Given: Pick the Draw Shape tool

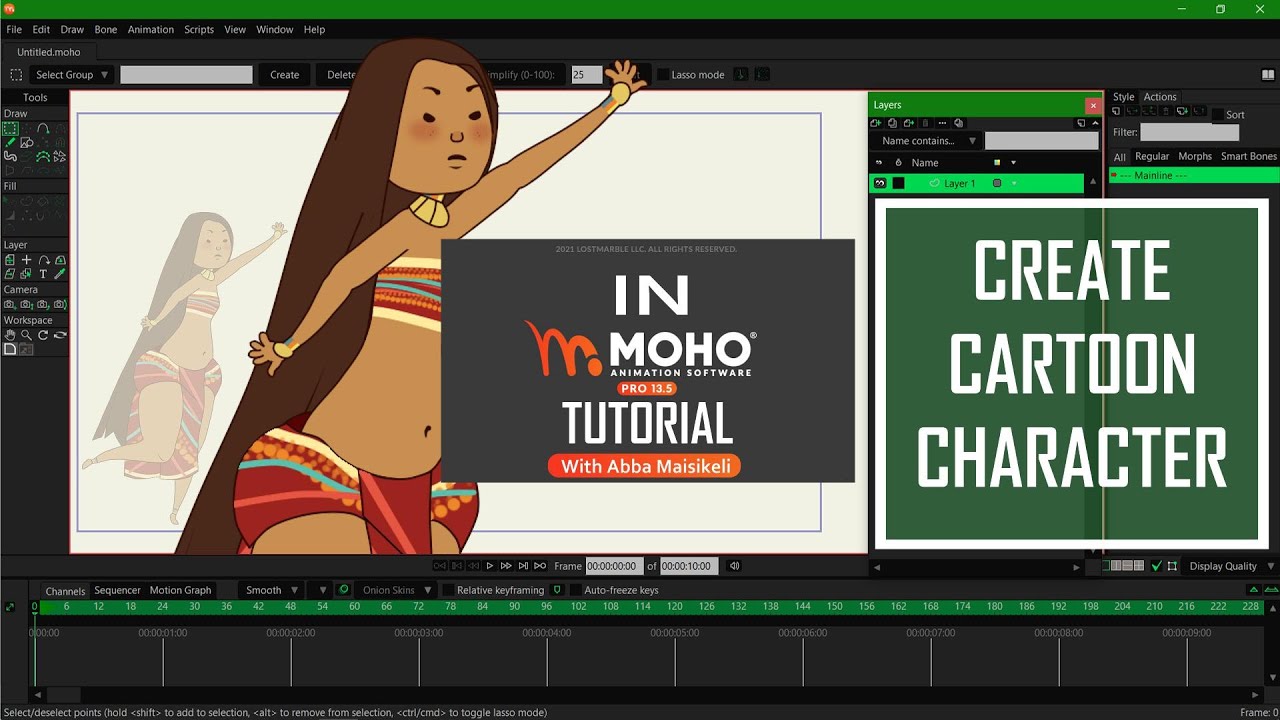Looking at the screenshot, I should tap(27, 143).
